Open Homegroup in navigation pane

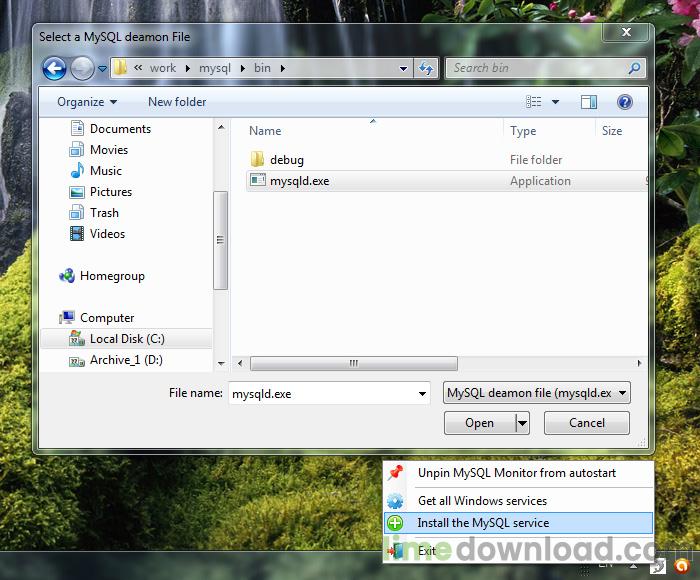112,276
